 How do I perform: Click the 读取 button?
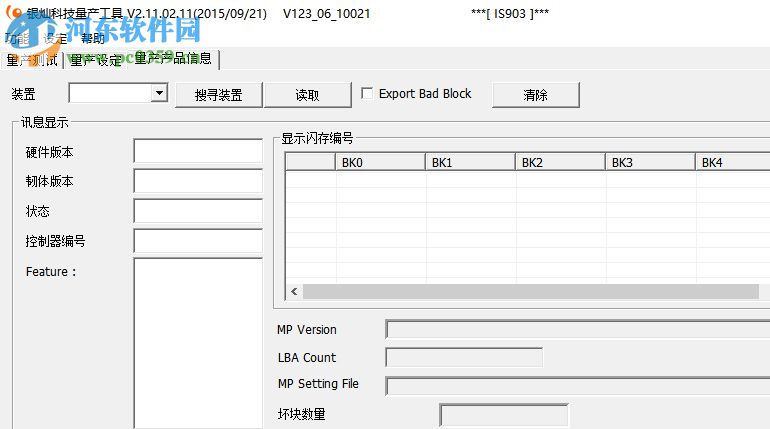point(308,95)
